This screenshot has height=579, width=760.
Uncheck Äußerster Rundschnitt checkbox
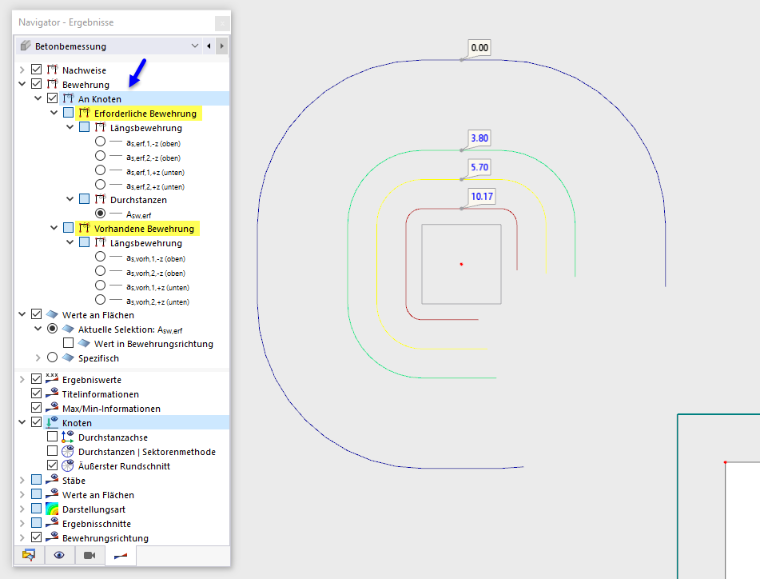[x=52, y=465]
